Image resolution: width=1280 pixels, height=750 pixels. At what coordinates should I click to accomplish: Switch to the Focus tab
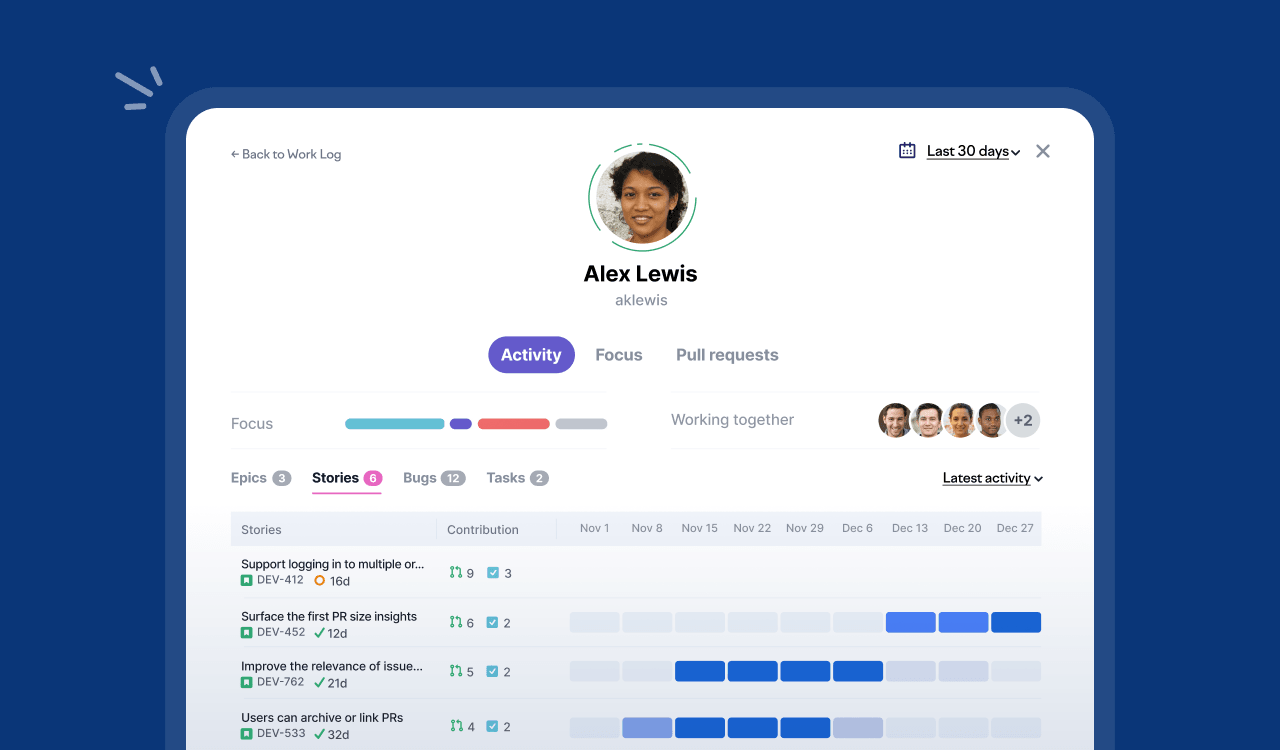tap(618, 354)
